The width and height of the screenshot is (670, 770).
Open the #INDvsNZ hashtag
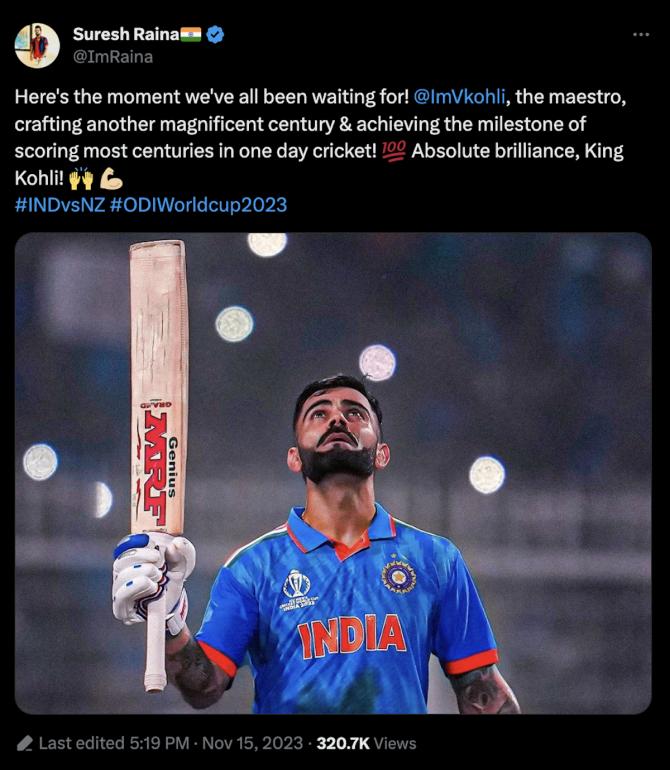click(60, 205)
